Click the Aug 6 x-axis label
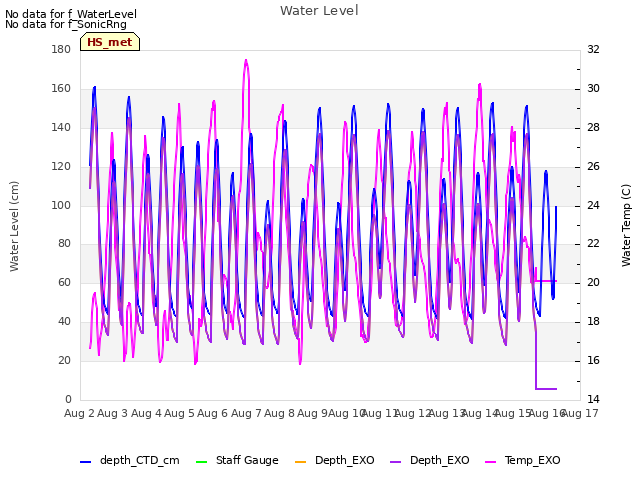The width and height of the screenshot is (640, 480). click(x=212, y=413)
